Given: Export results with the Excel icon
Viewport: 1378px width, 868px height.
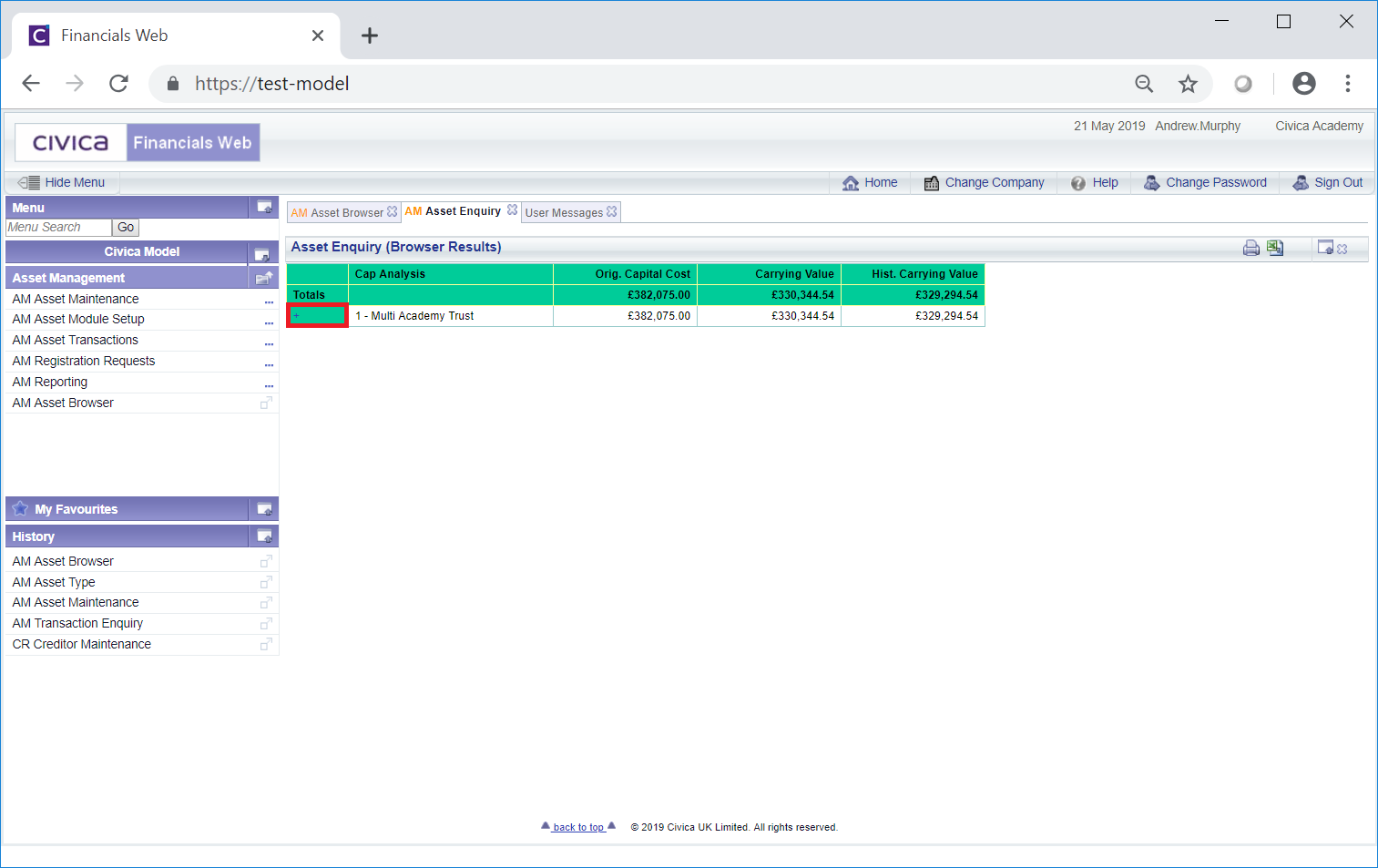Looking at the screenshot, I should click(x=1275, y=248).
